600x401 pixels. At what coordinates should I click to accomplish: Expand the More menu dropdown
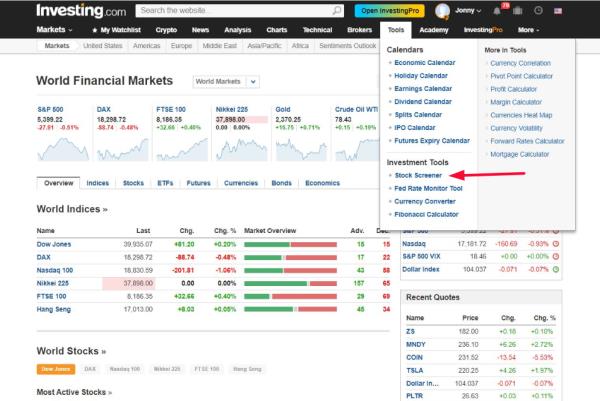point(528,30)
